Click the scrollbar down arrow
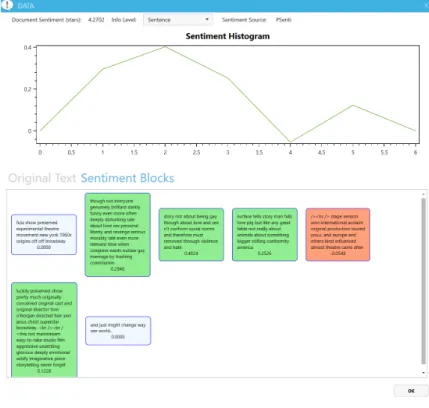This screenshot has width=429, height=408. point(423,372)
